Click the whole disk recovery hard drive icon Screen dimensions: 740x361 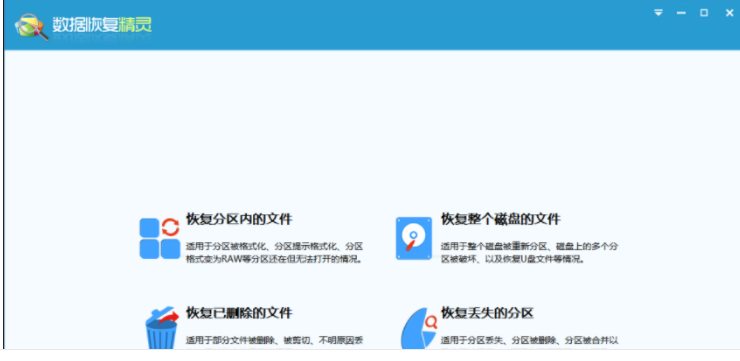point(414,238)
